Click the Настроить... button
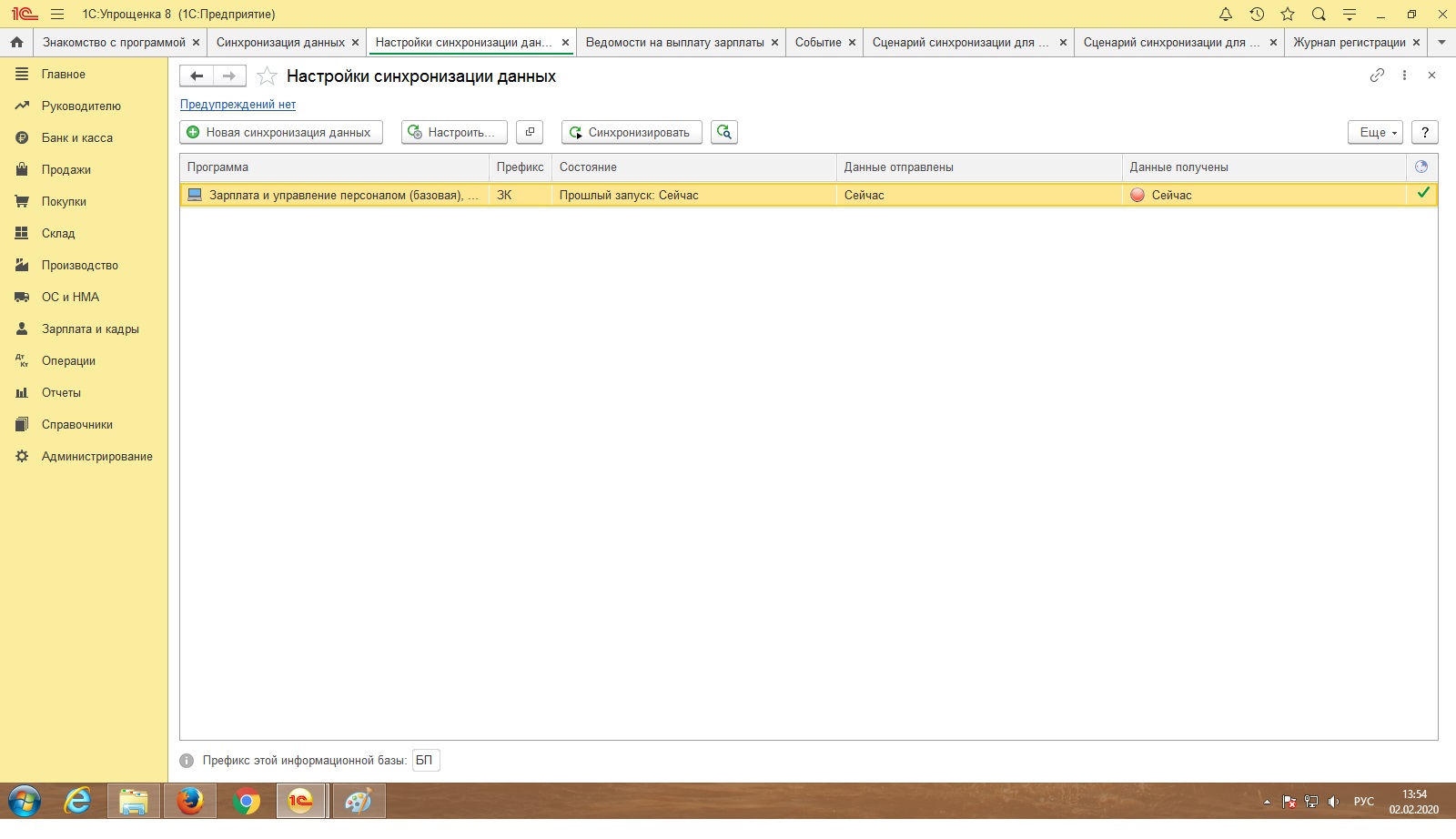Screen dimensions: 1456x839 click(x=454, y=132)
